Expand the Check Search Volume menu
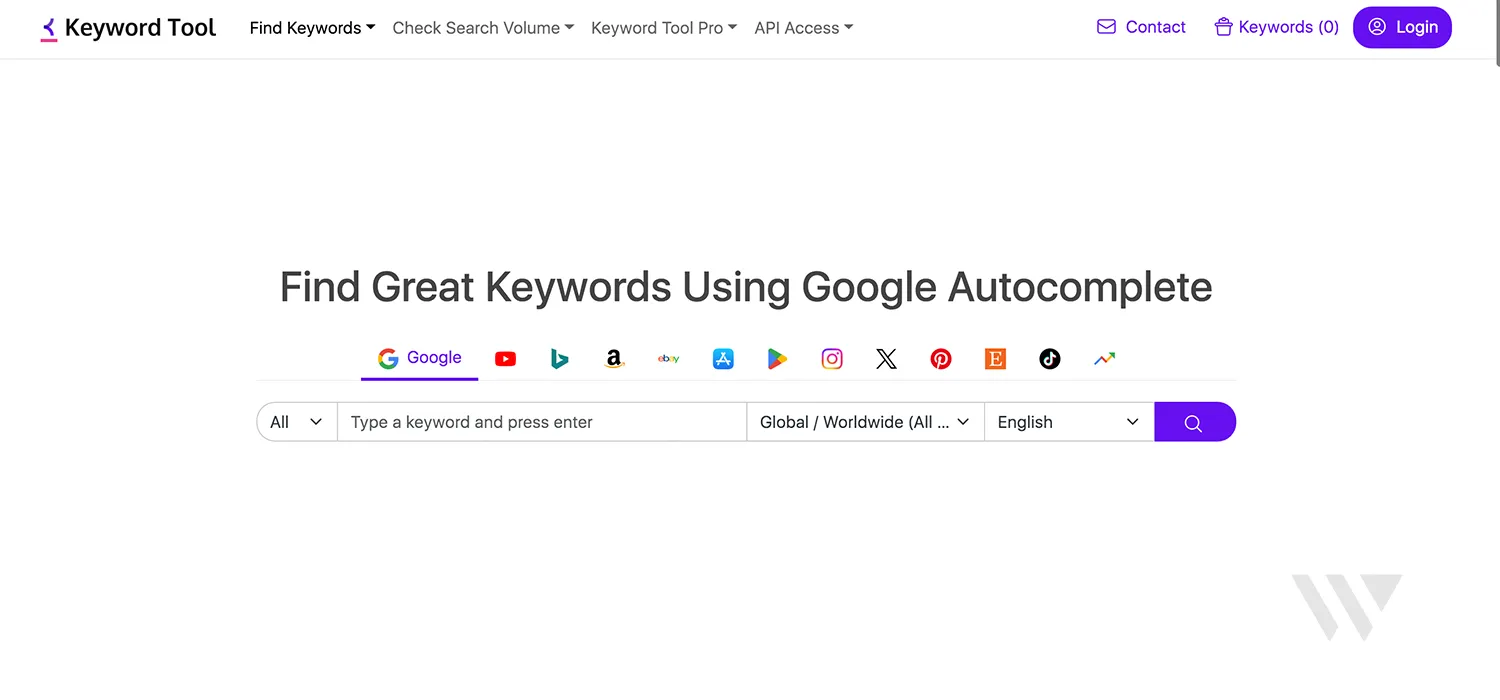1500x700 pixels. 483,28
